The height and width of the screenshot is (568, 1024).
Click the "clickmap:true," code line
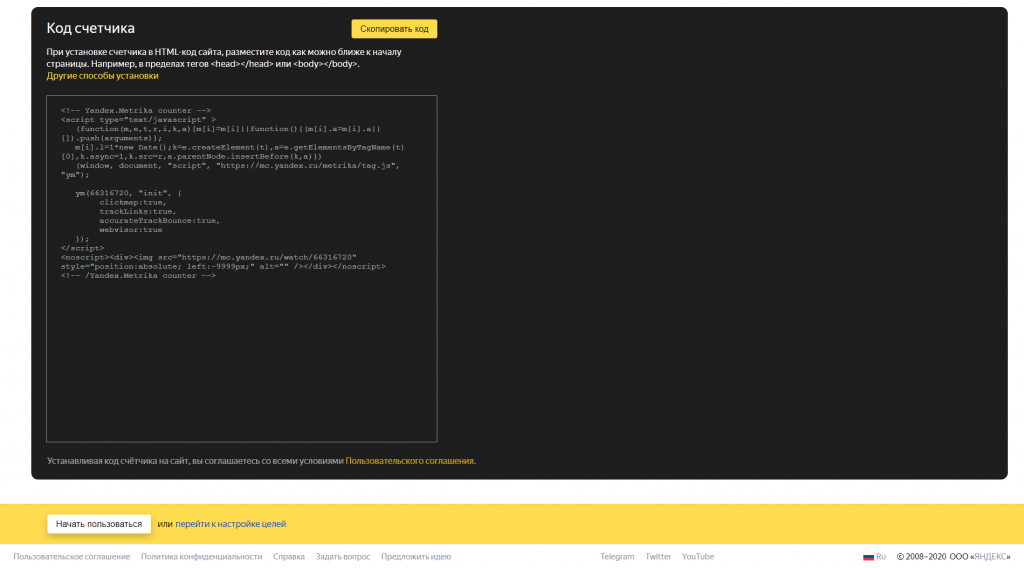pos(133,202)
